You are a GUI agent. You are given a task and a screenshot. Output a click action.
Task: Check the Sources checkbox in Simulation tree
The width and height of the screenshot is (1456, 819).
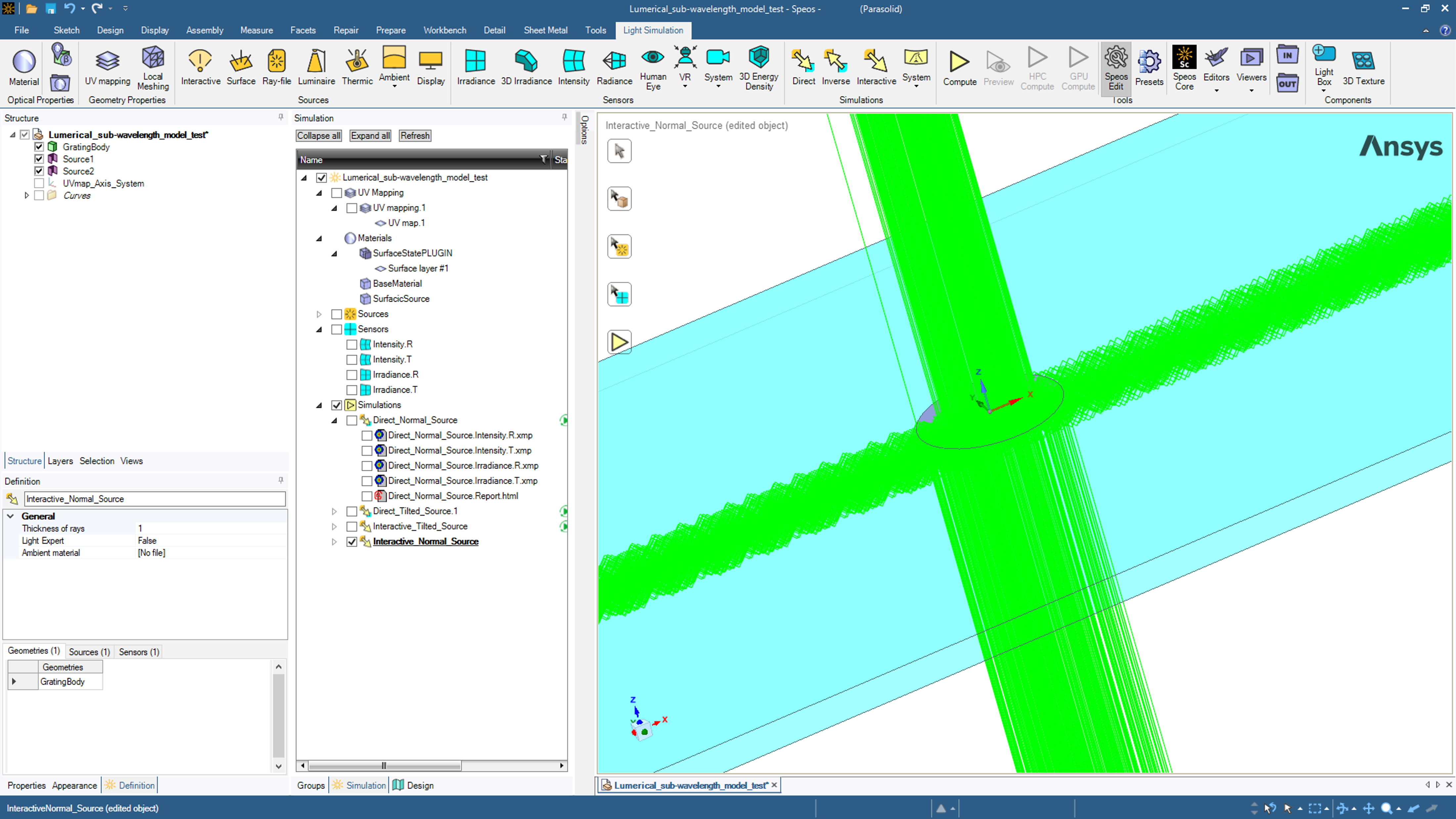point(337,314)
